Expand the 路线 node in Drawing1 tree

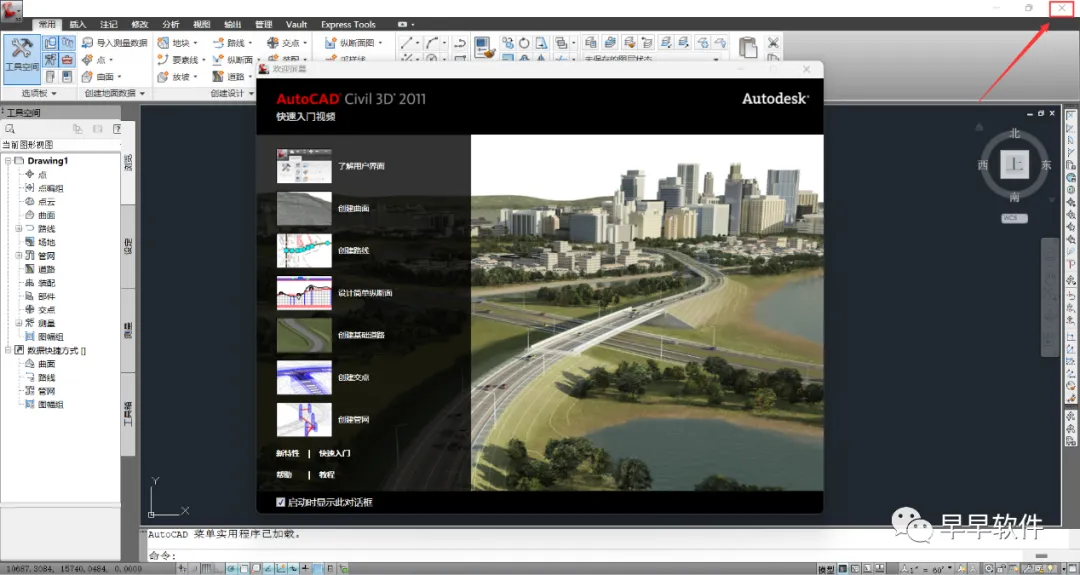(x=18, y=229)
